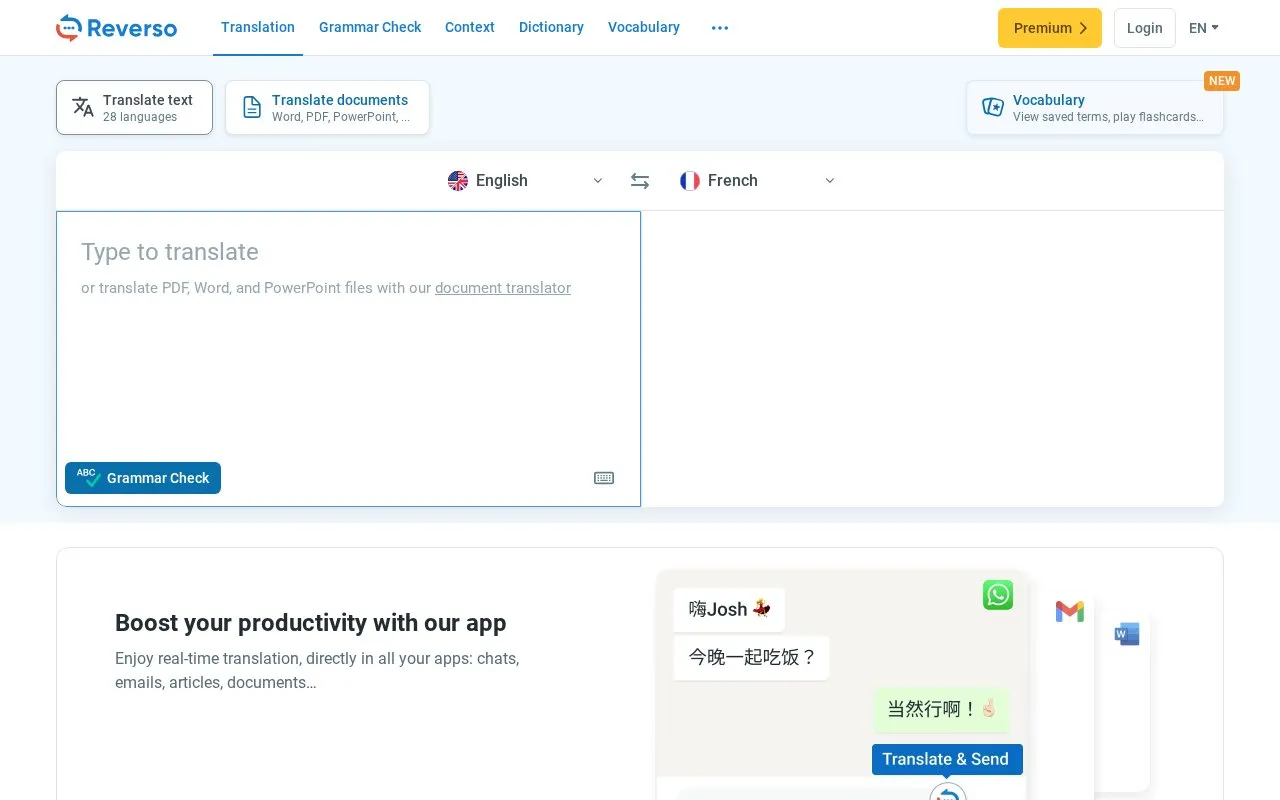Image resolution: width=1280 pixels, height=800 pixels.
Task: Expand the French target language dropdown
Action: (758, 181)
